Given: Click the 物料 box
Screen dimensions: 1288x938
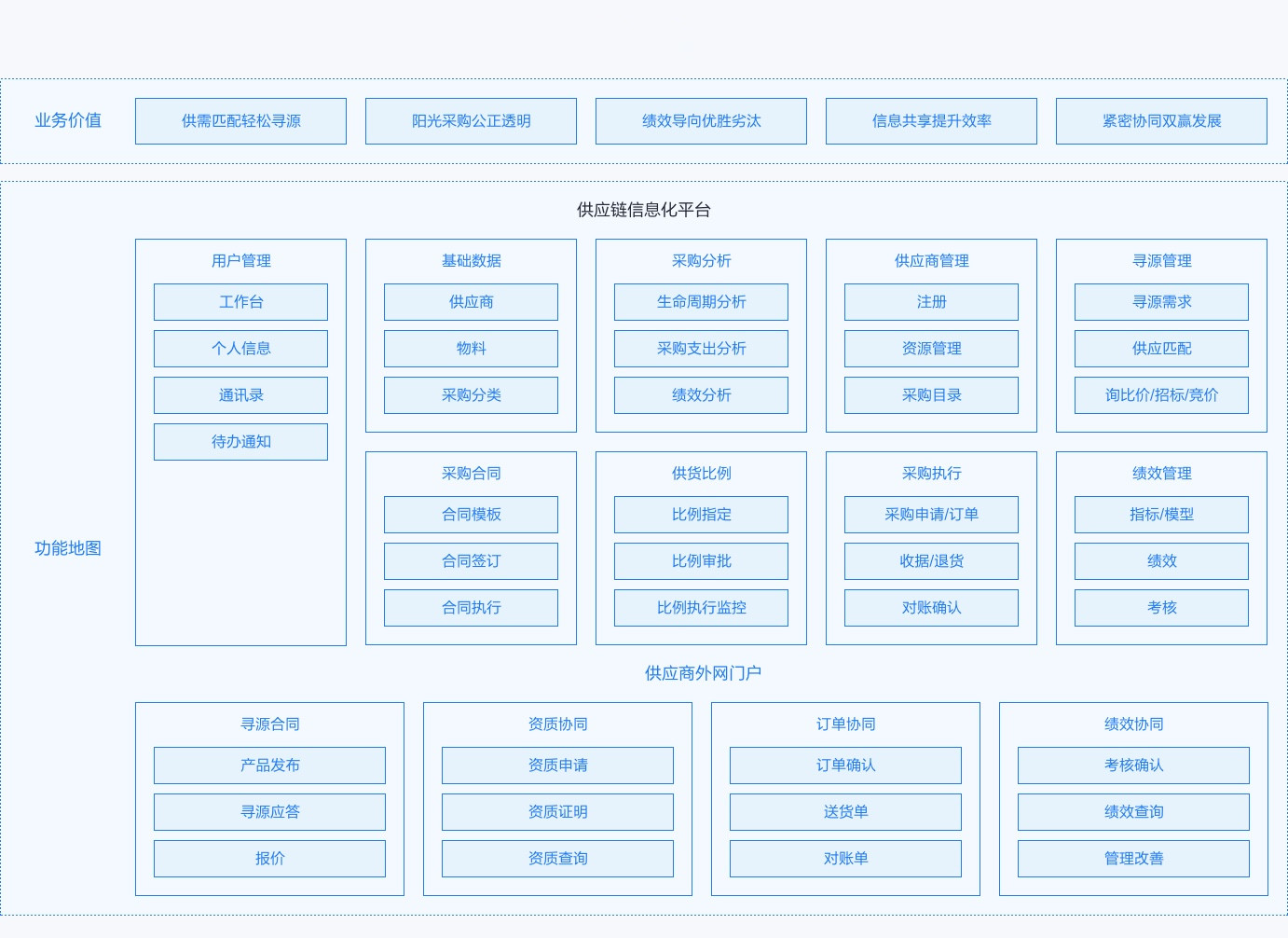Looking at the screenshot, I should click(x=471, y=349).
